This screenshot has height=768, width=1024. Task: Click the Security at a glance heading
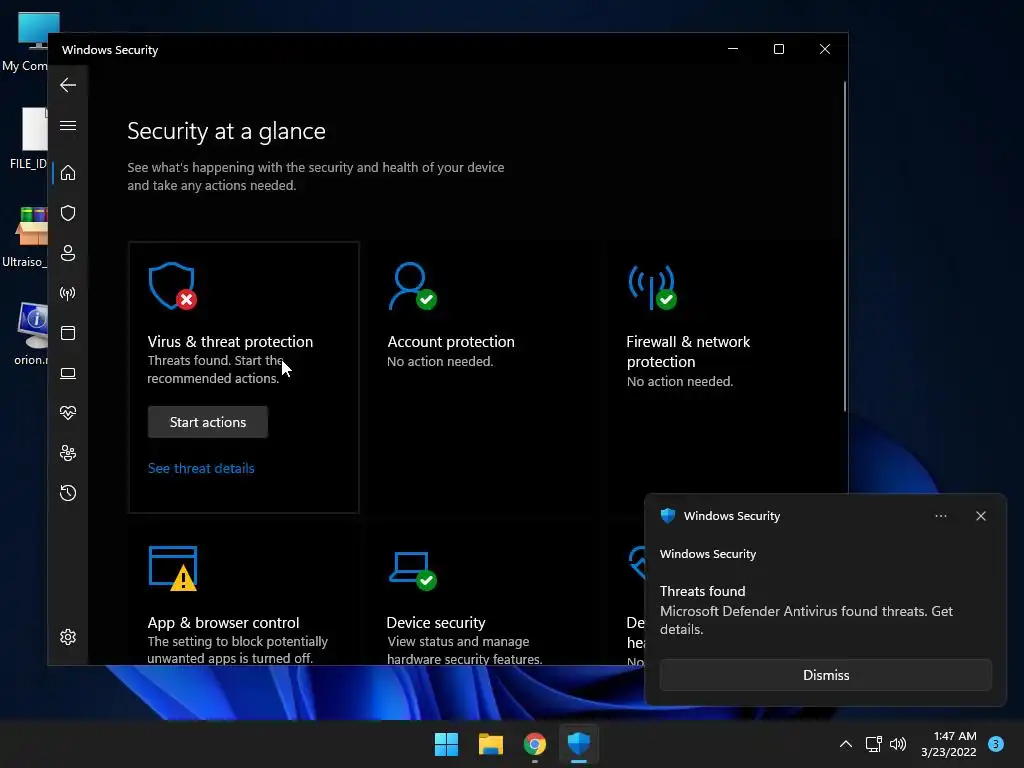(226, 131)
